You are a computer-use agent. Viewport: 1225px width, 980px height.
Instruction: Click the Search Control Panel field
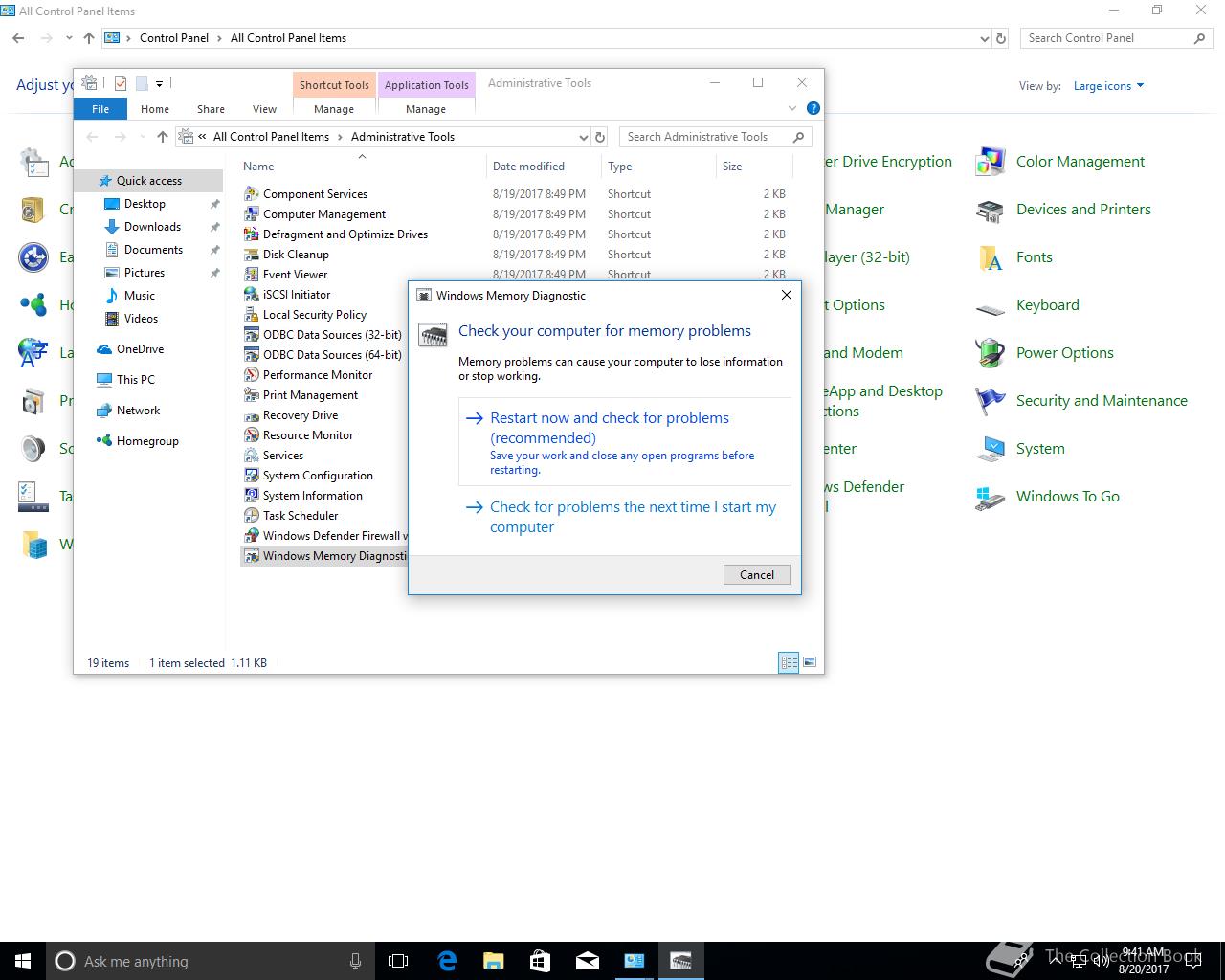pos(1116,38)
